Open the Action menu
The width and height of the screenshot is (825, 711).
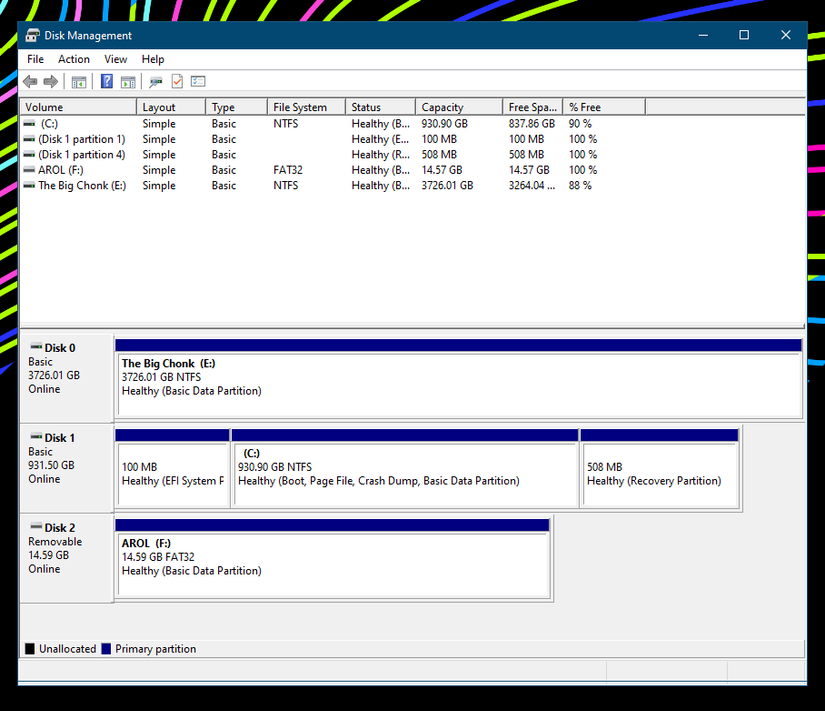[x=74, y=60]
